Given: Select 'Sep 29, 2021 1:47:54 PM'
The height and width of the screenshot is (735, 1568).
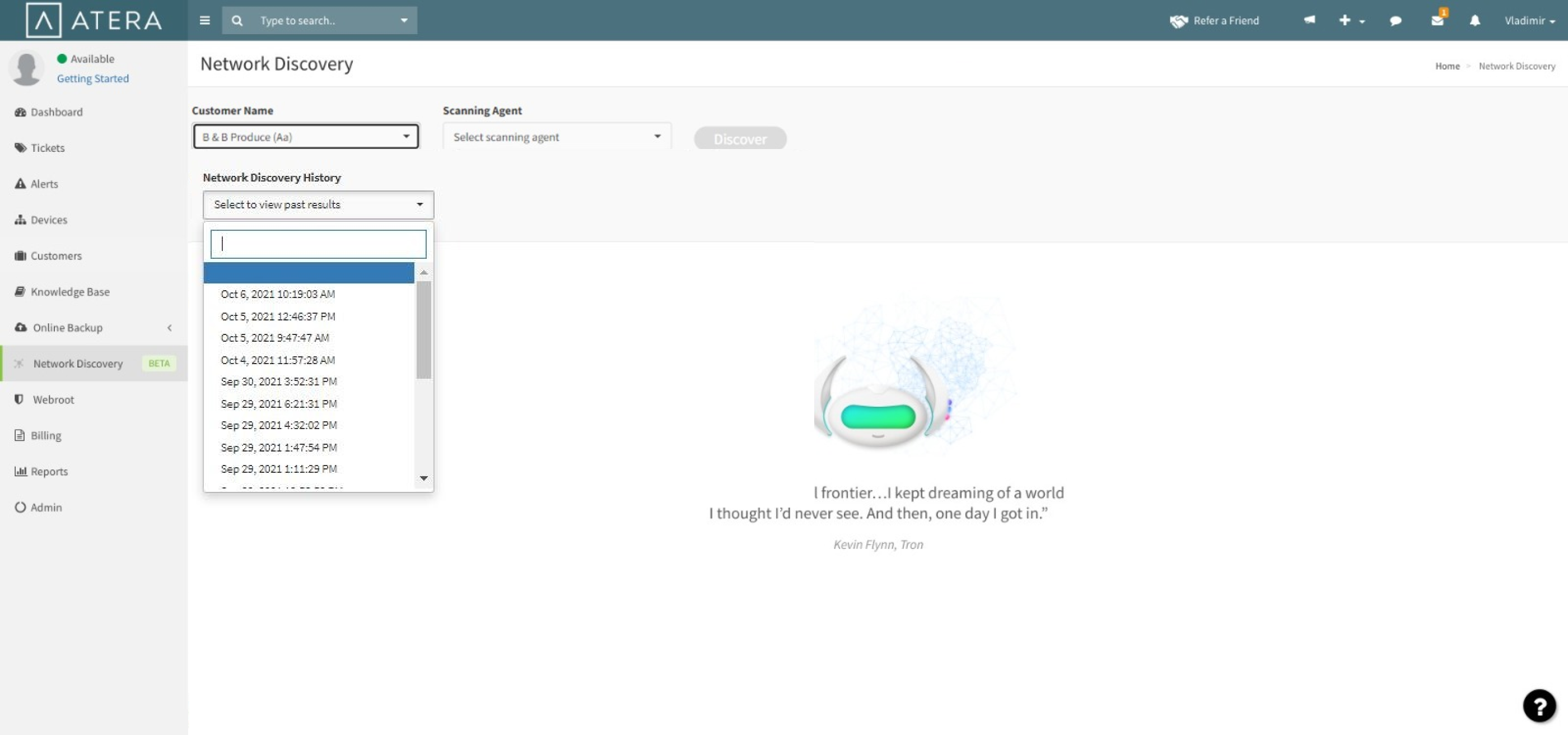Looking at the screenshot, I should [x=279, y=448].
